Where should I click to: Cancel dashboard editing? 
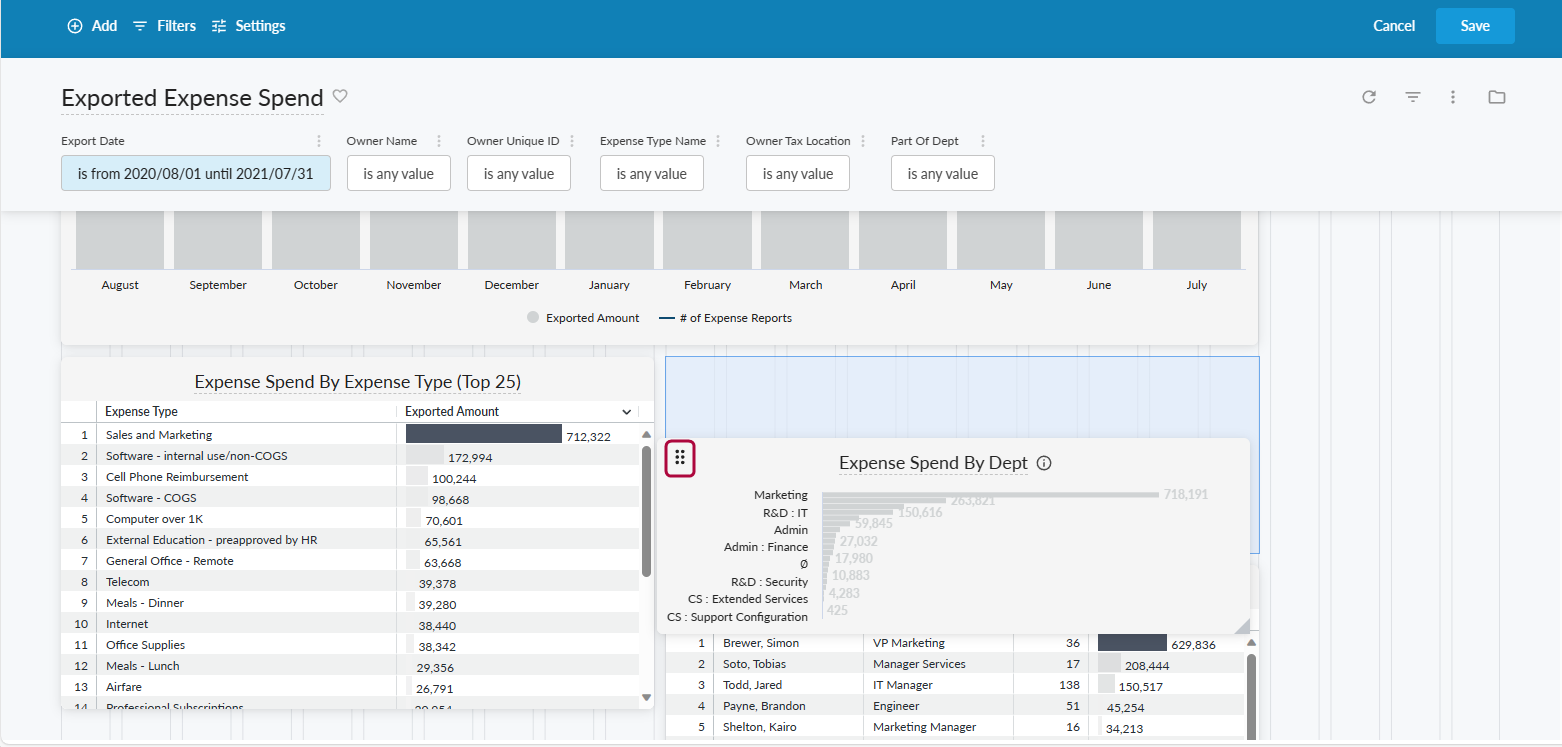pos(1393,25)
